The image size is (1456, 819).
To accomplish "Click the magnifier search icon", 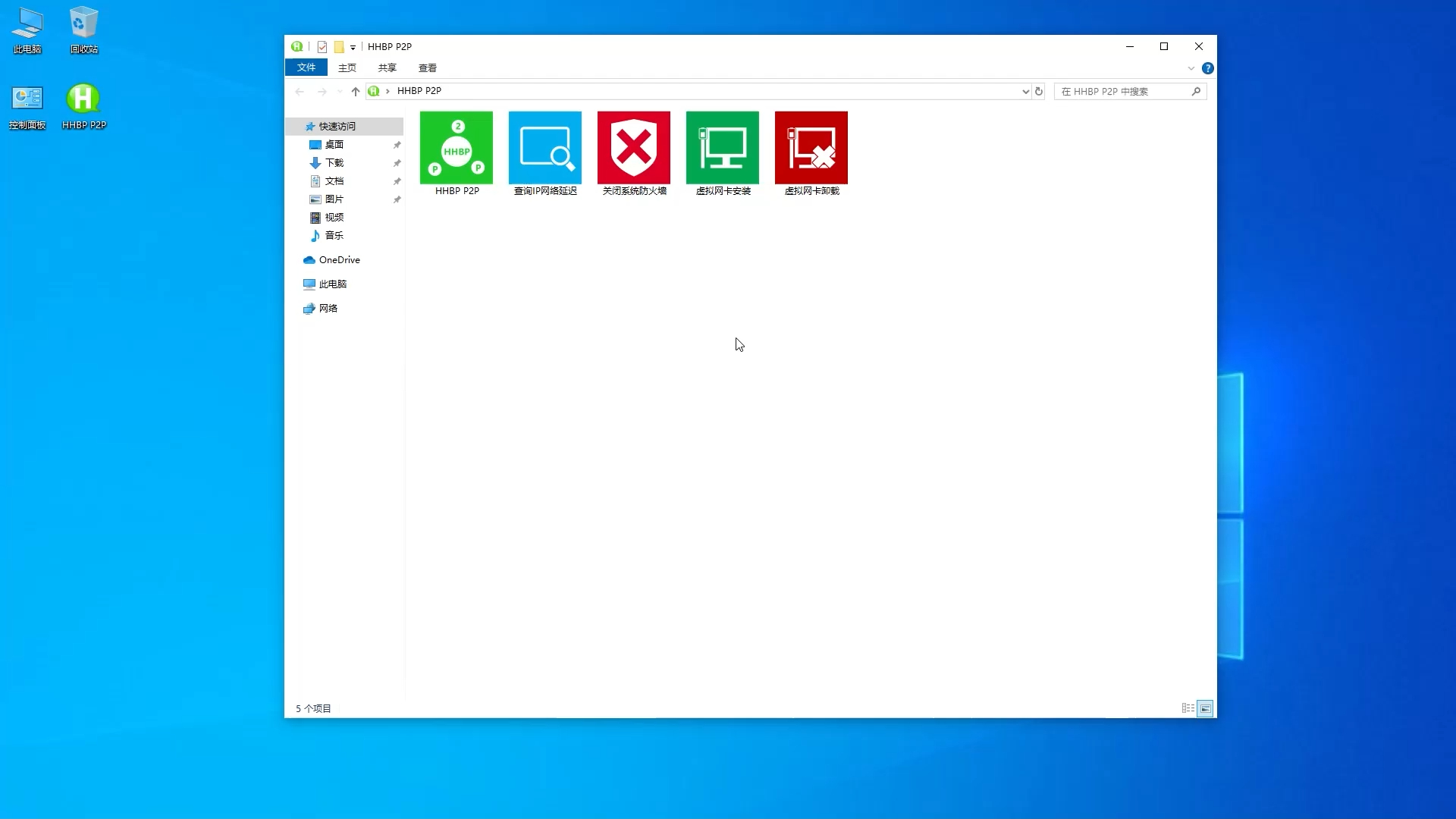I will coord(1196,91).
